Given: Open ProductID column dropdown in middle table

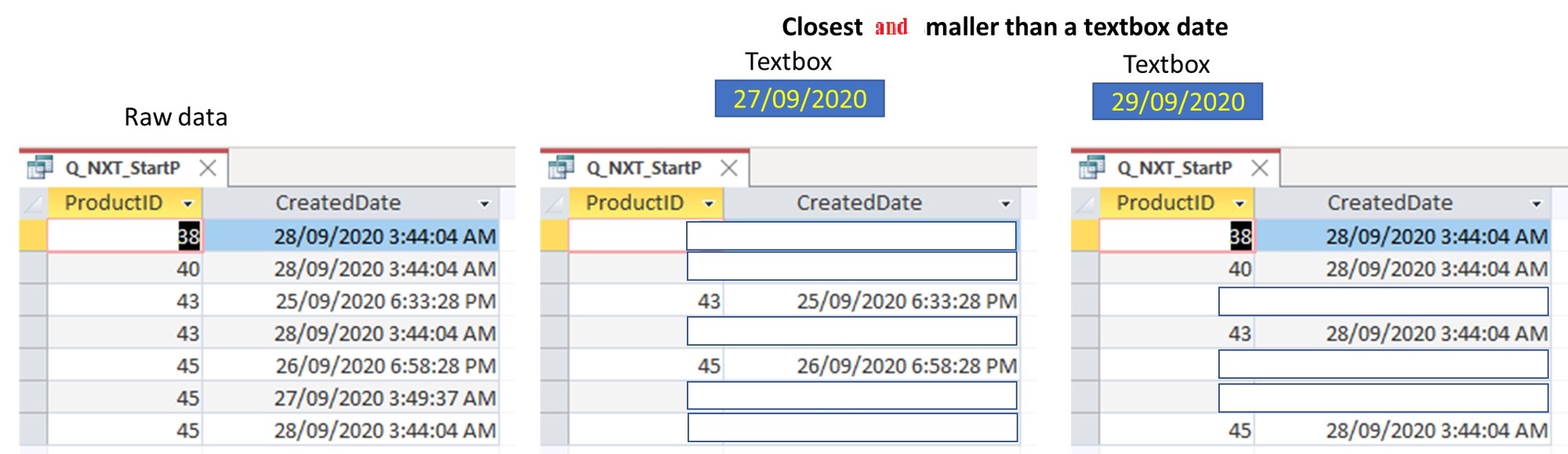Looking at the screenshot, I should [709, 204].
